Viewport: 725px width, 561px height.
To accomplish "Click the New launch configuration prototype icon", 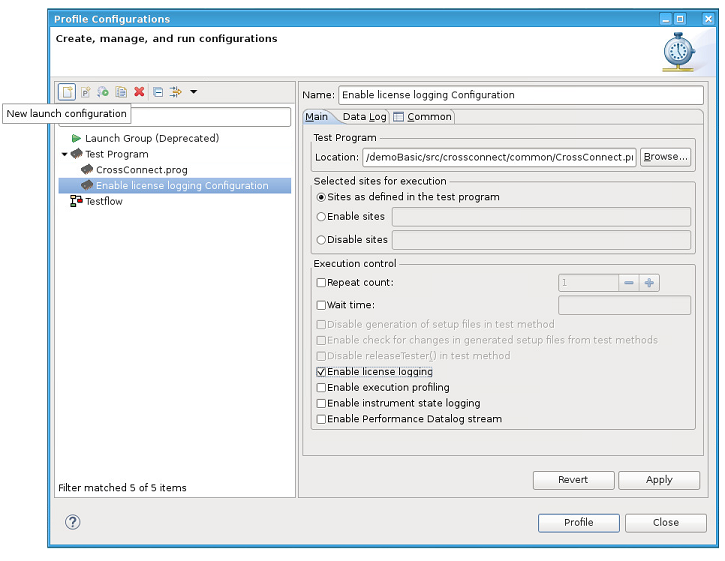I will (x=86, y=92).
